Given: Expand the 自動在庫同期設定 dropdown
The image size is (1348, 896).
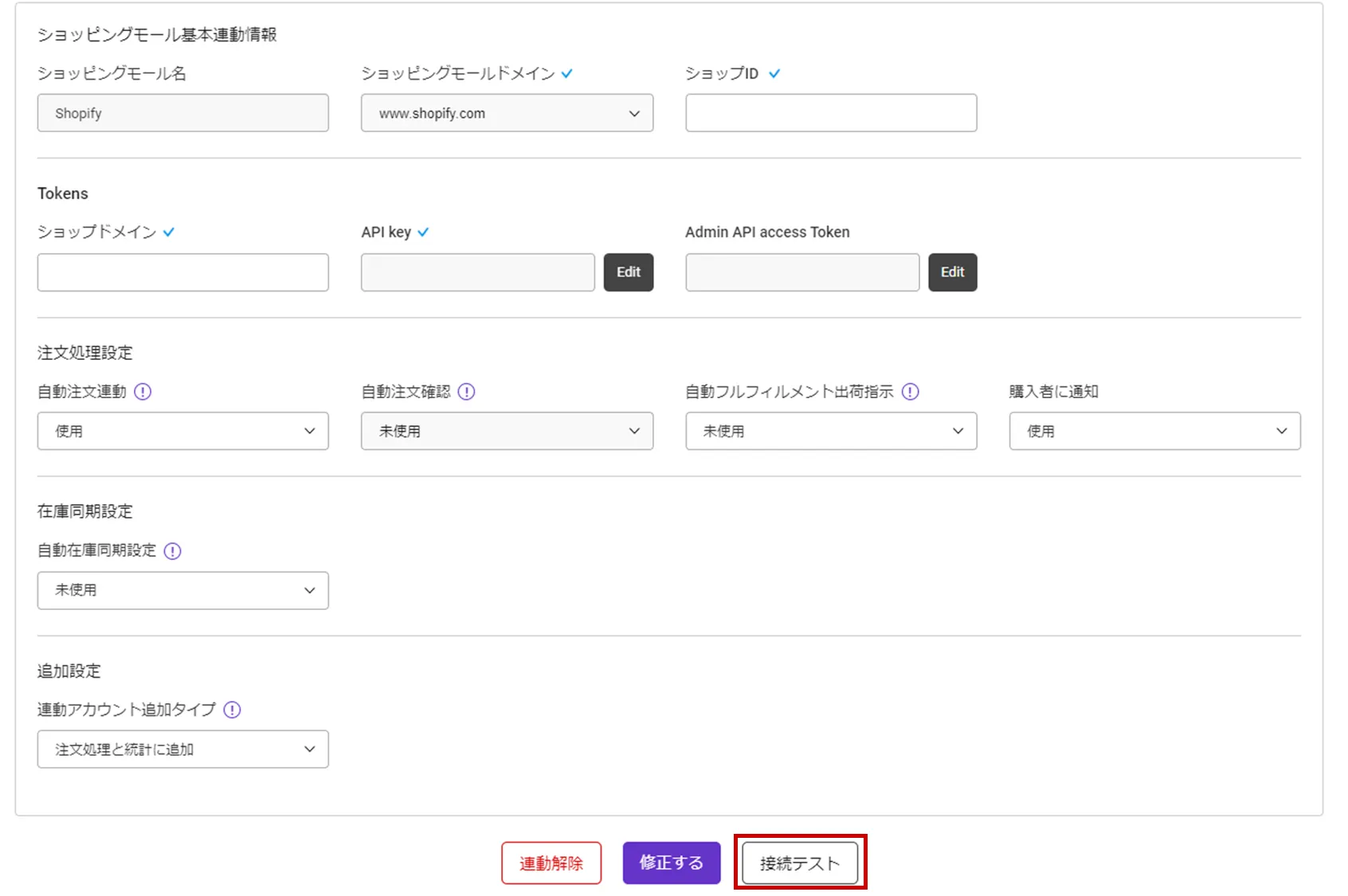Looking at the screenshot, I should [183, 590].
